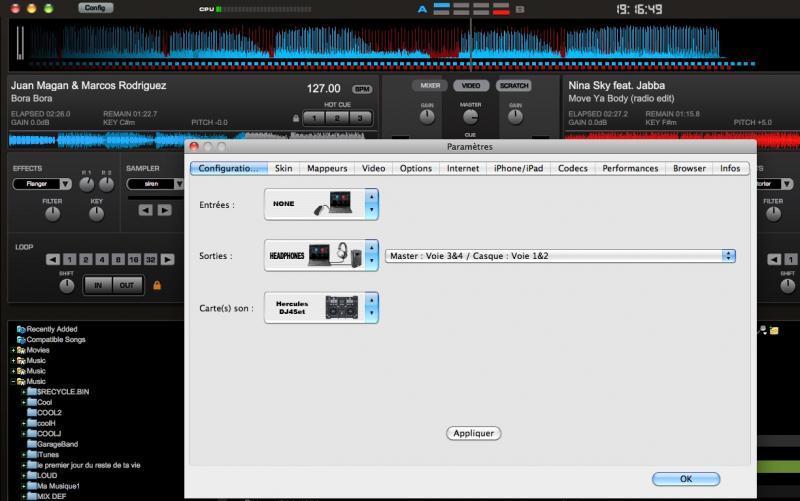Viewport: 800px width, 501px height.
Task: Click right GAIN knob in mixer
Action: coord(515,117)
